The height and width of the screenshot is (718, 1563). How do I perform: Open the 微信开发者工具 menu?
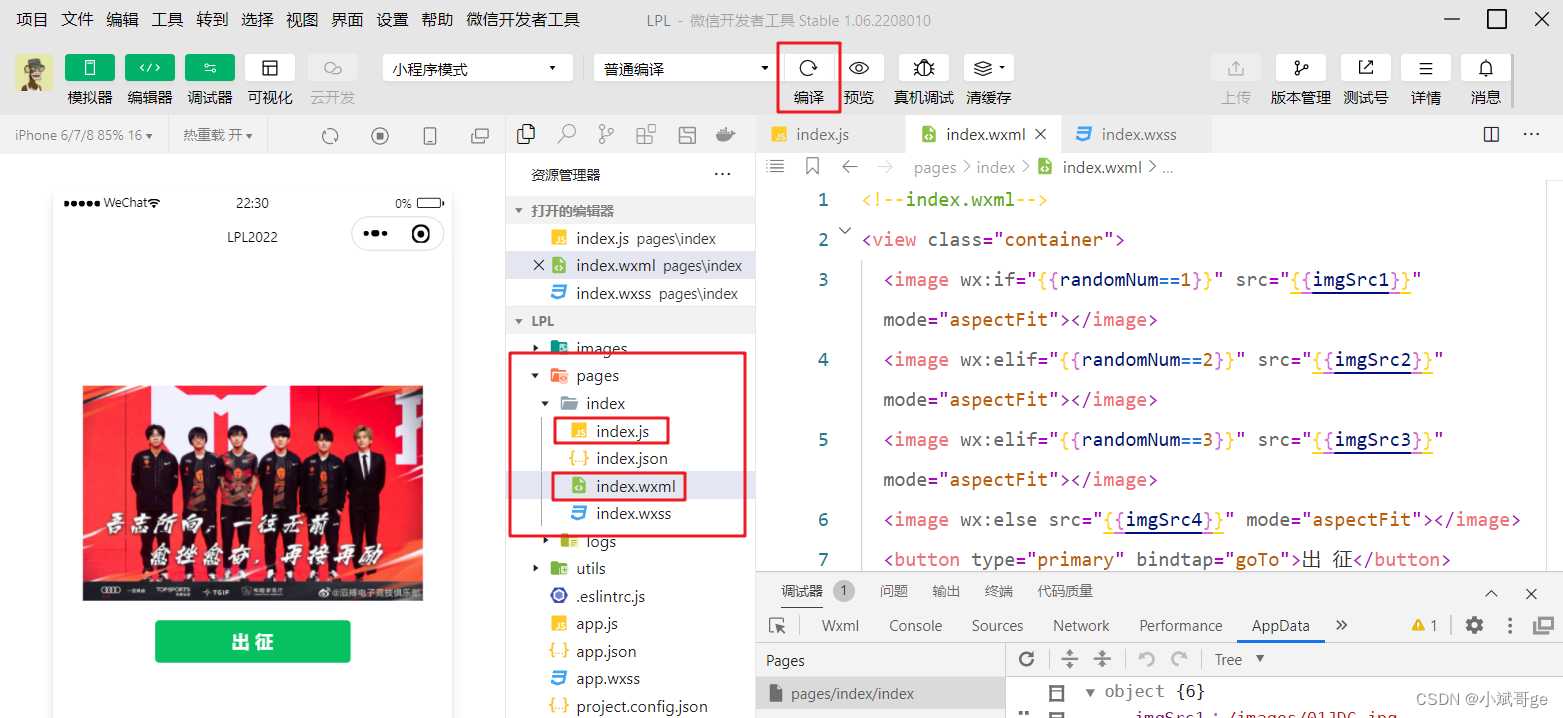(523, 19)
